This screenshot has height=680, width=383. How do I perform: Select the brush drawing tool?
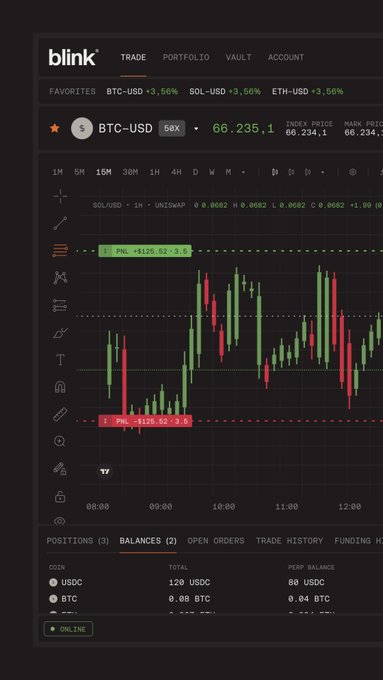pos(60,333)
